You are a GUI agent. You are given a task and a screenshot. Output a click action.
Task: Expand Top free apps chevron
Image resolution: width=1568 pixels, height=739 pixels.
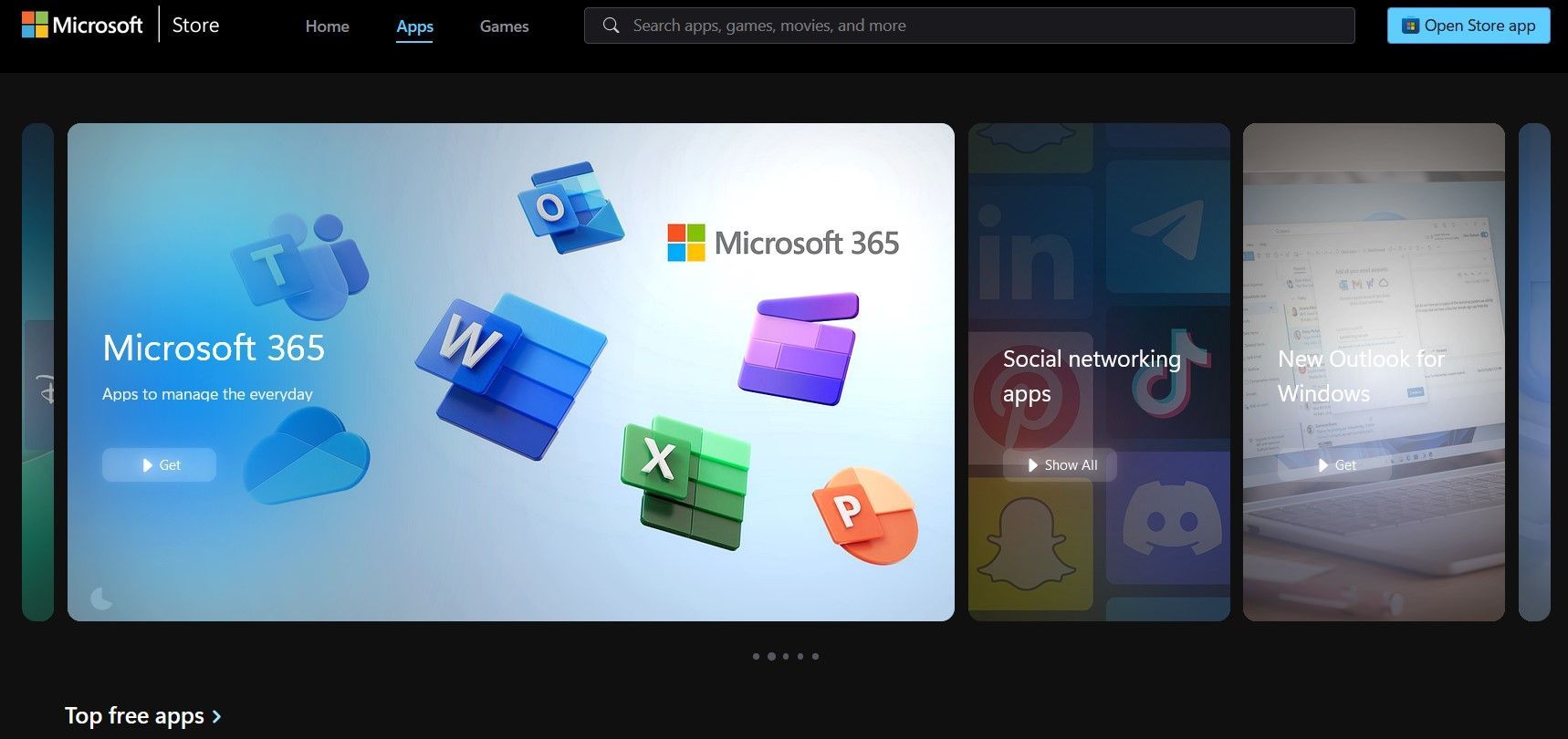click(216, 717)
